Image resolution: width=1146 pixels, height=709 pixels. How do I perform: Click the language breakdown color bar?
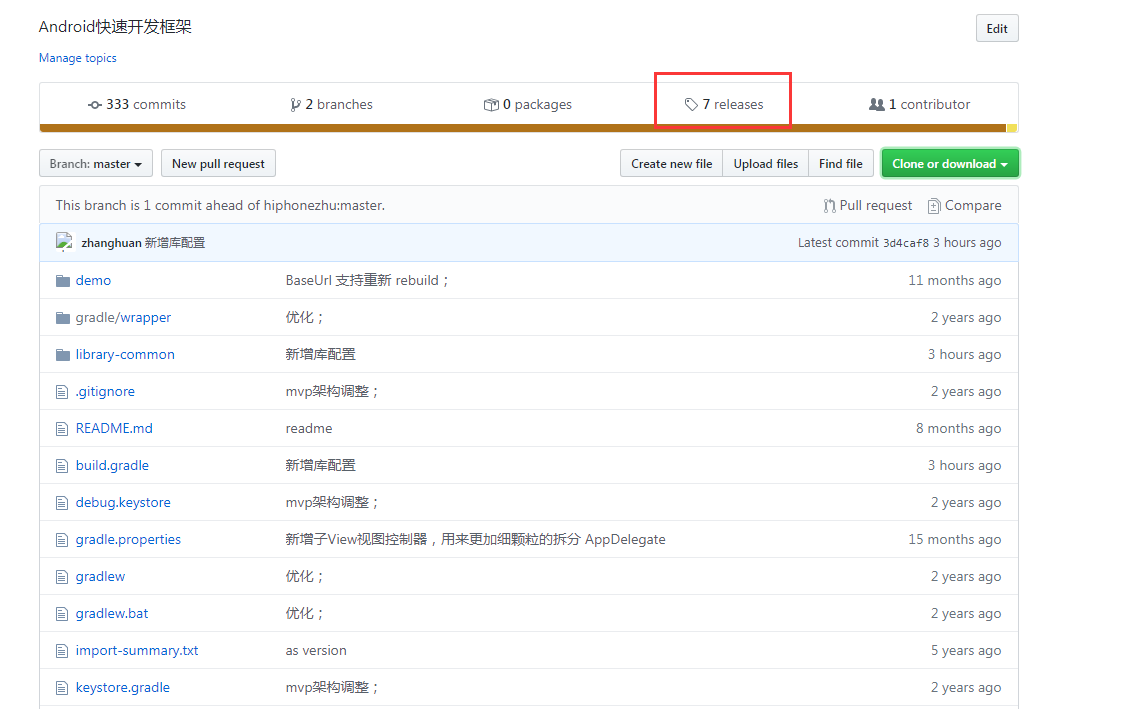[x=528, y=129]
